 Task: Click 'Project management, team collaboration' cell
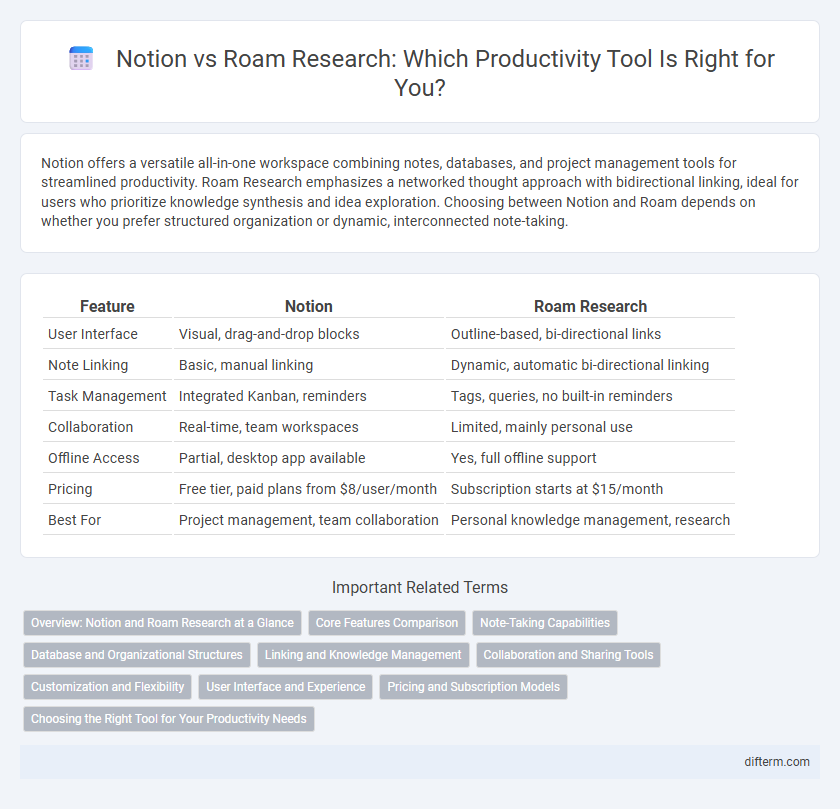[309, 521]
